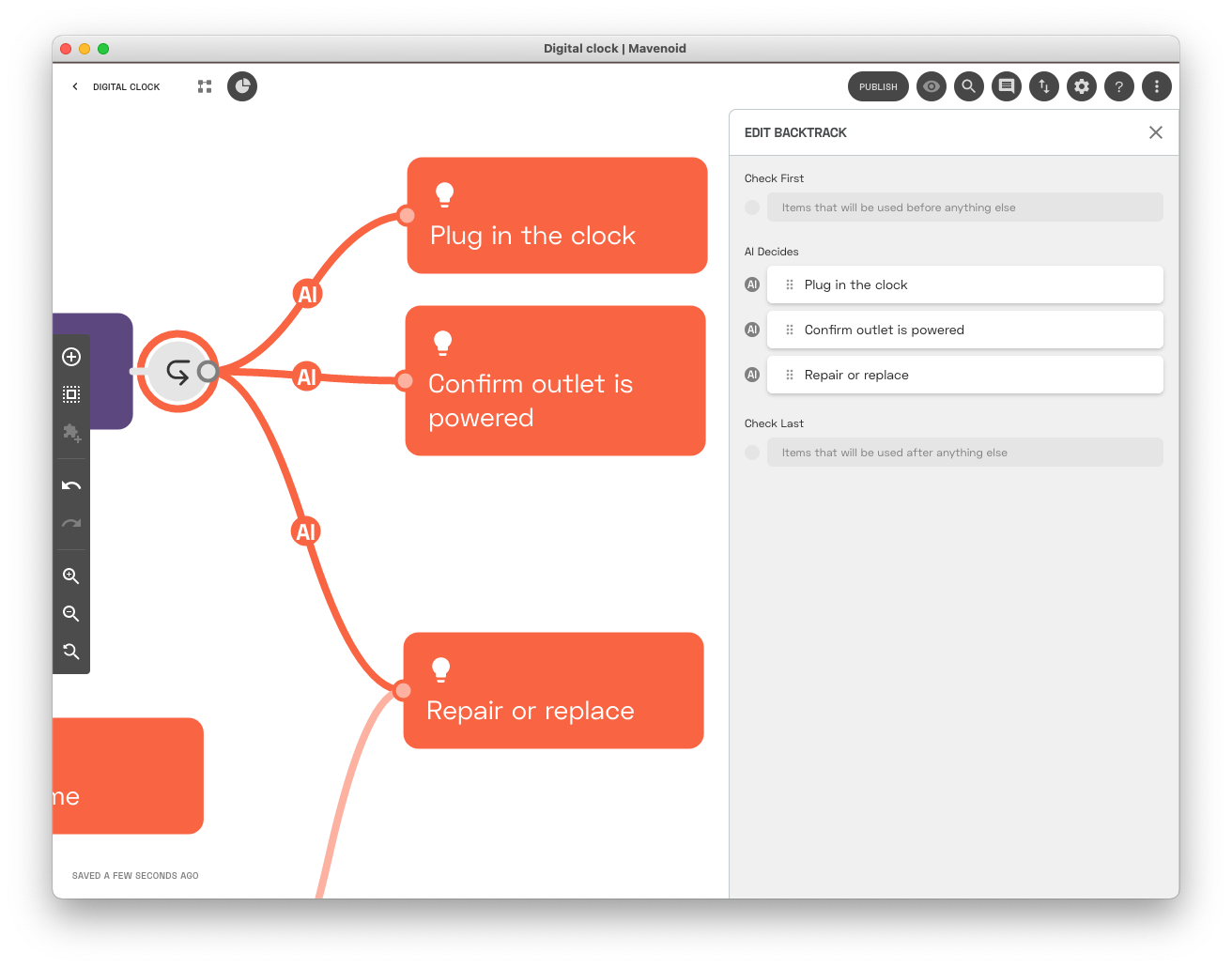Open the three-dot more options menu
1232x968 pixels.
coord(1157,86)
